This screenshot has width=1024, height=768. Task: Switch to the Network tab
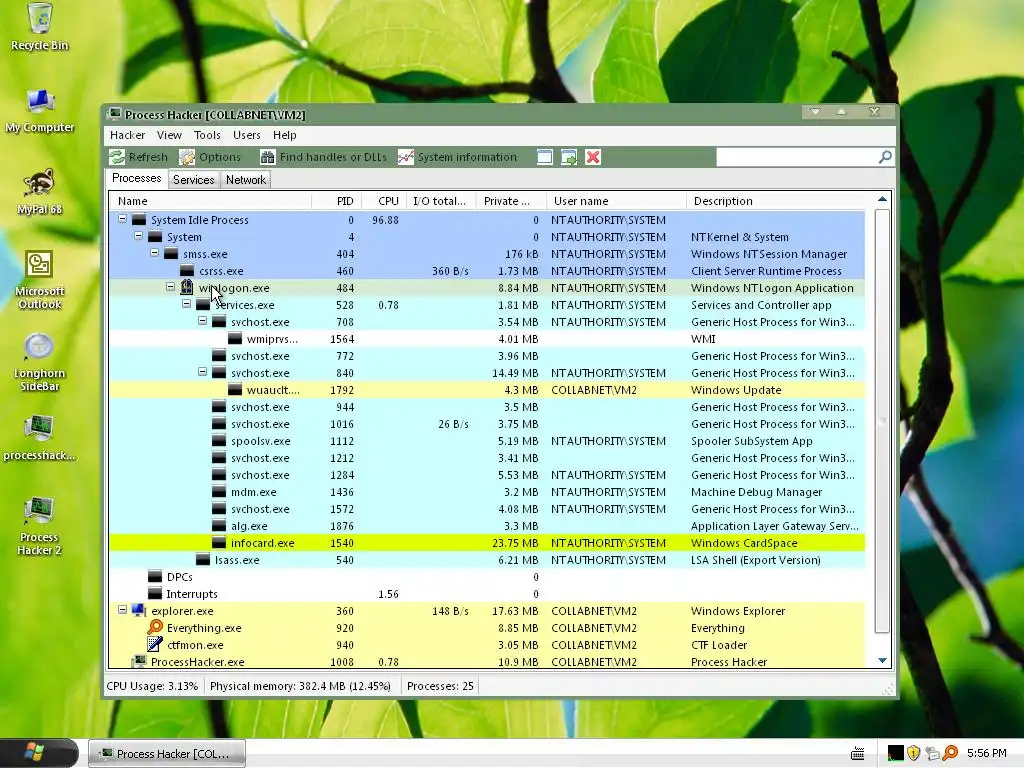click(246, 180)
